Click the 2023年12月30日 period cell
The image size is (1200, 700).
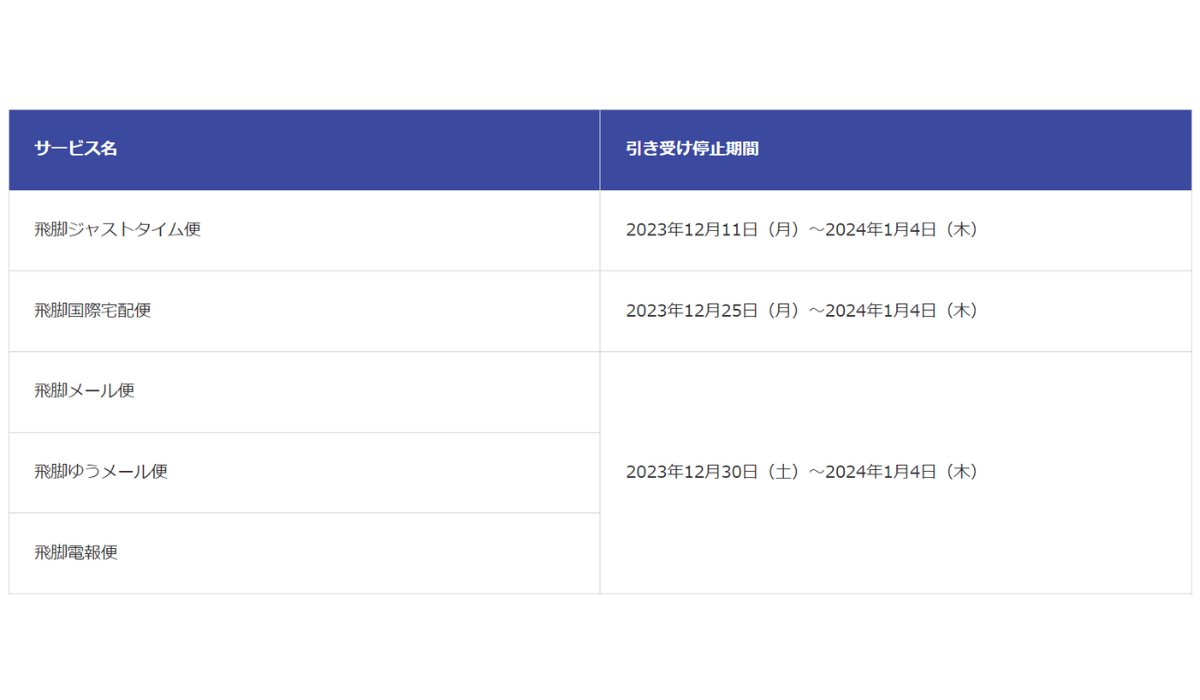(896, 473)
